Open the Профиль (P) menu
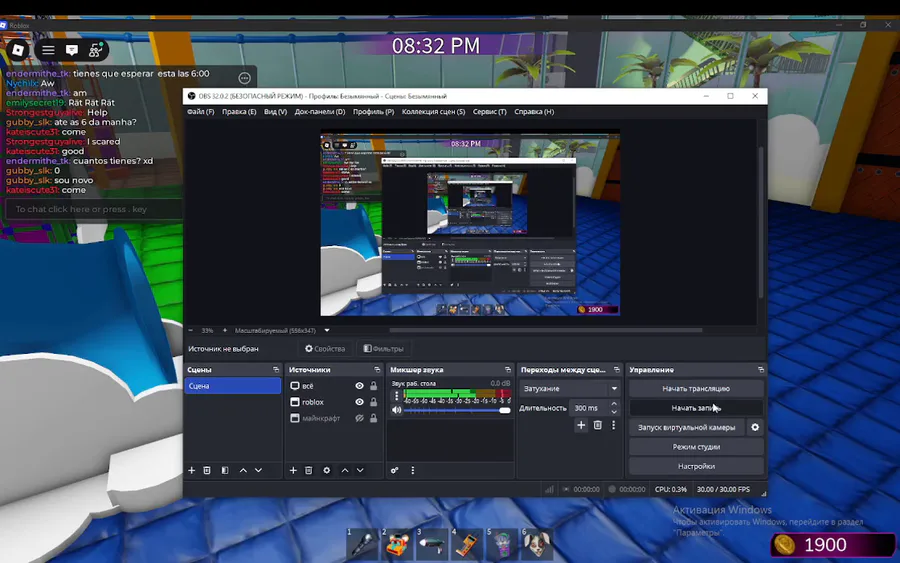 pyautogui.click(x=373, y=112)
